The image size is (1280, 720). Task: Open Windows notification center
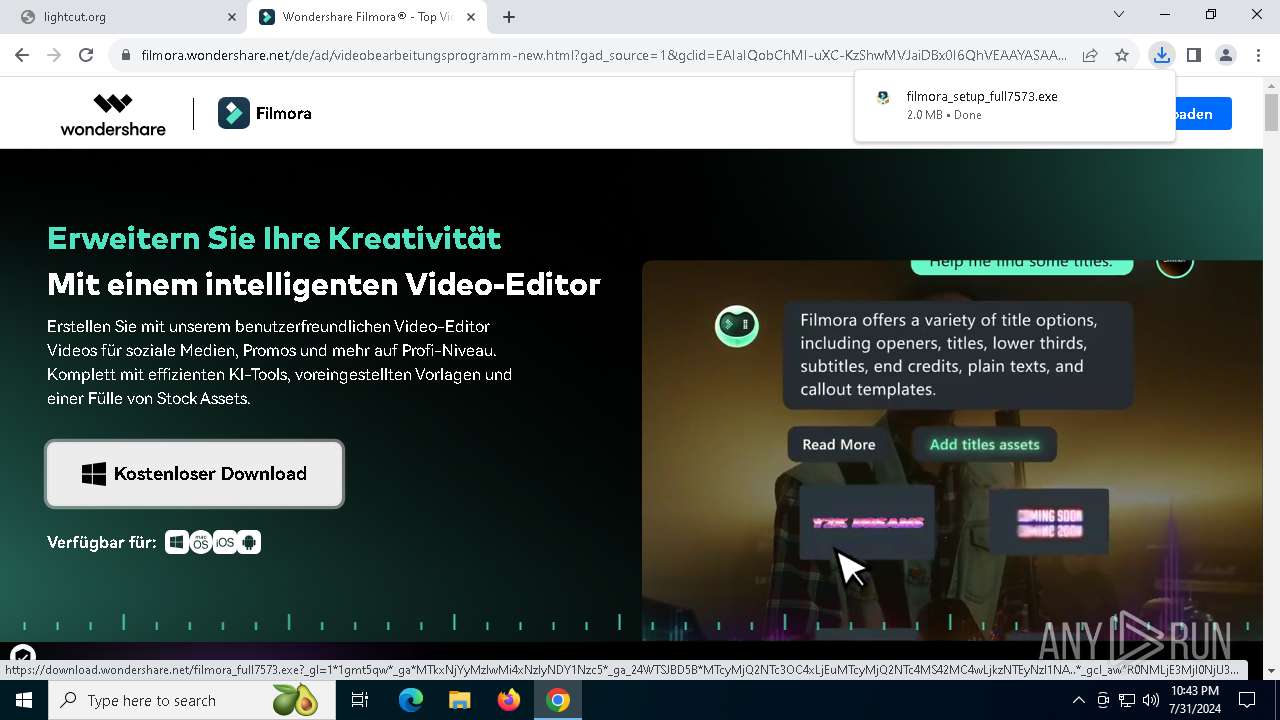(x=1247, y=700)
